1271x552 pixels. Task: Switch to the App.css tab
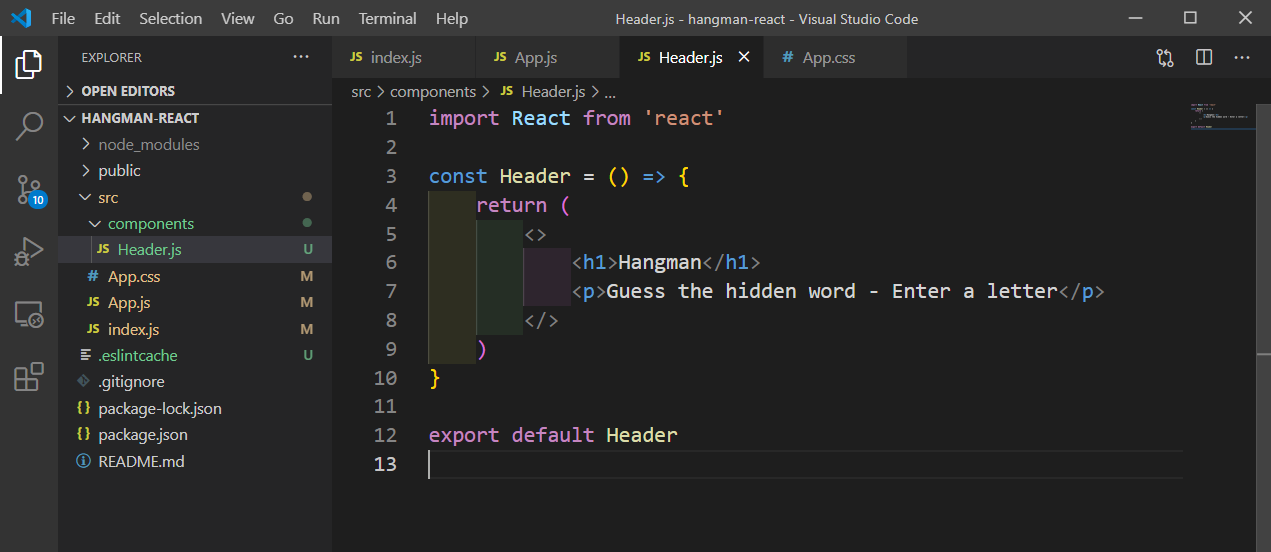836,58
